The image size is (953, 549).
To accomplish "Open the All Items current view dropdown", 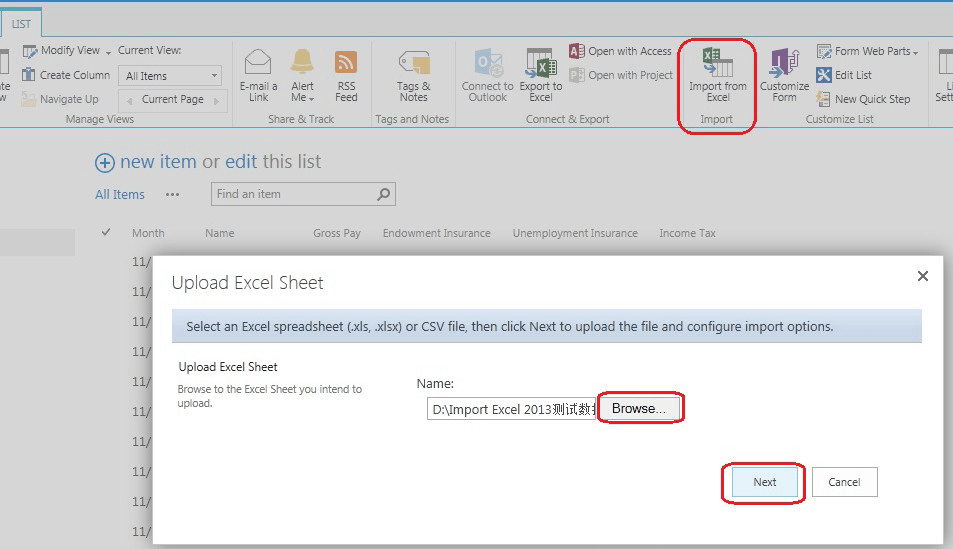I will click(171, 76).
